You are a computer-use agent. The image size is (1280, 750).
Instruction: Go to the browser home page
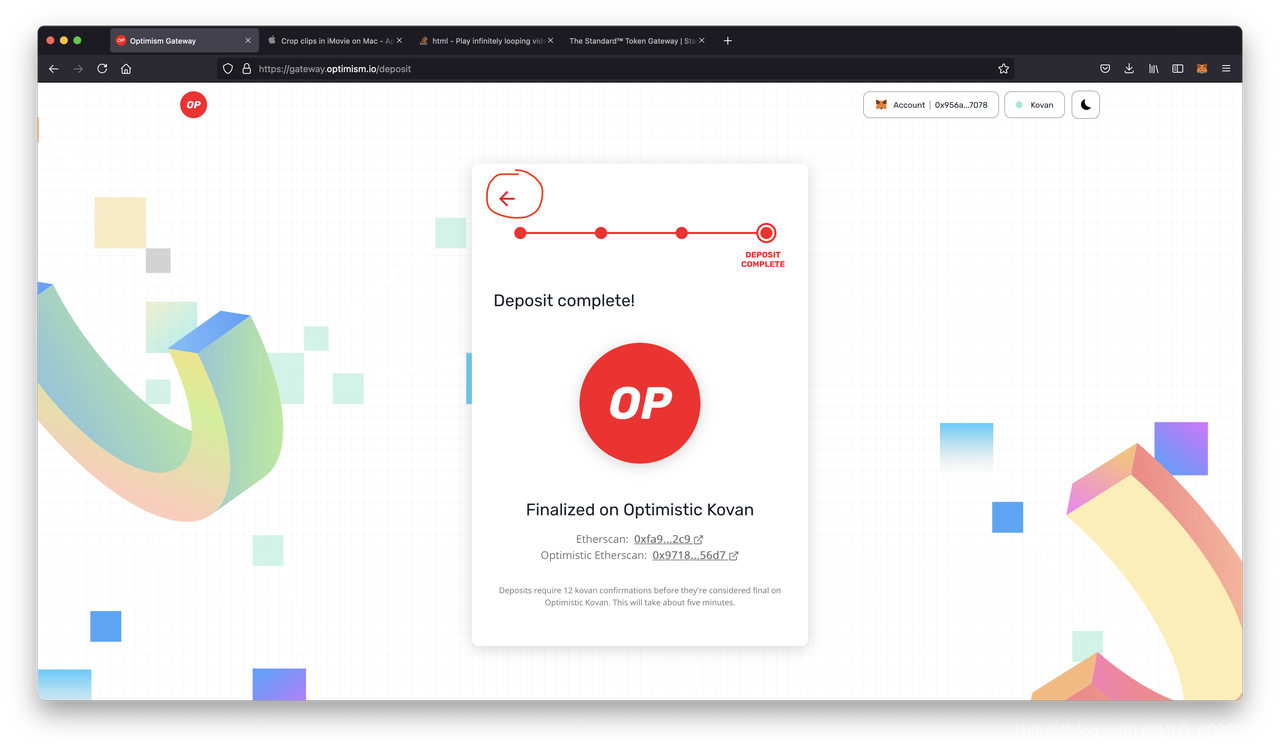[126, 69]
